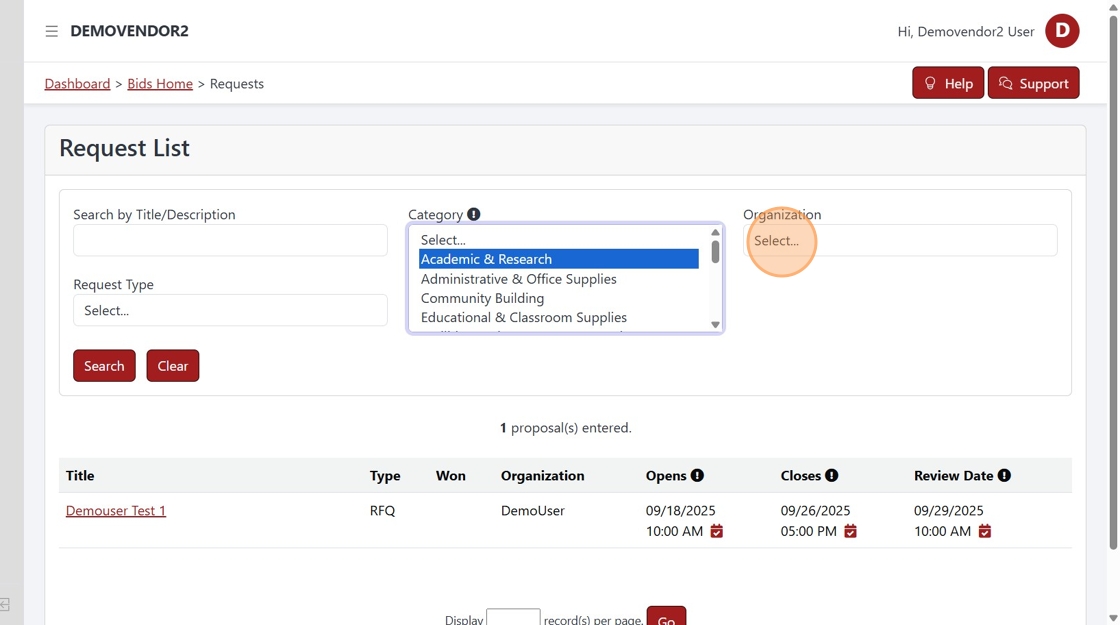The height and width of the screenshot is (625, 1120).
Task: Click the 09/26/2025 closes date
Action: point(815,511)
